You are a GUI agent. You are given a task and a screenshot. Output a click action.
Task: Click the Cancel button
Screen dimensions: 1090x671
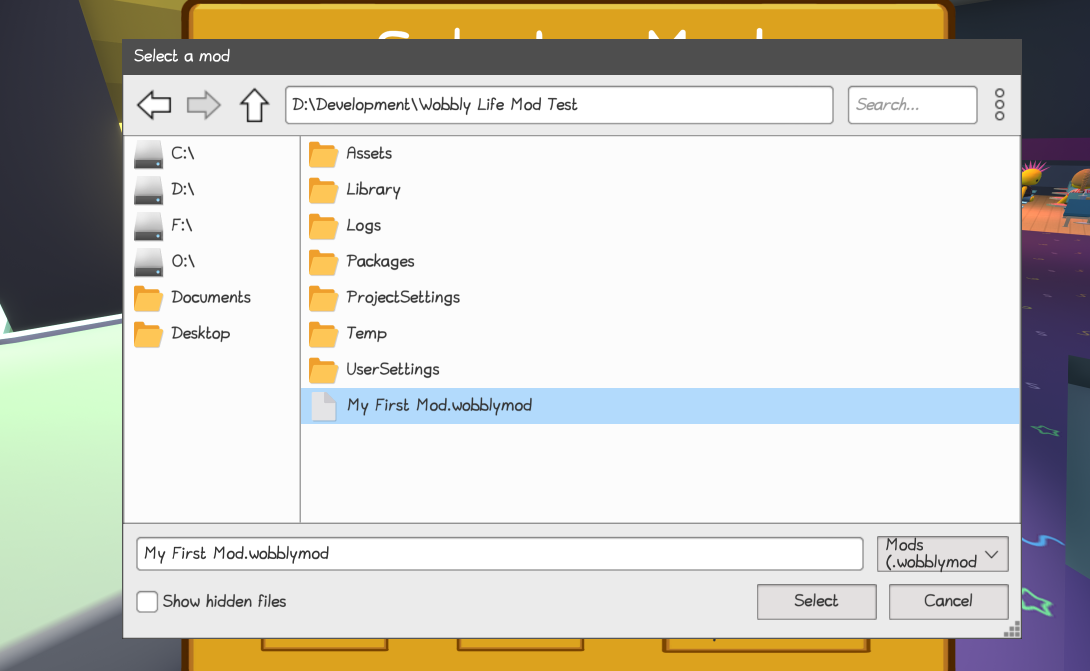tap(948, 601)
